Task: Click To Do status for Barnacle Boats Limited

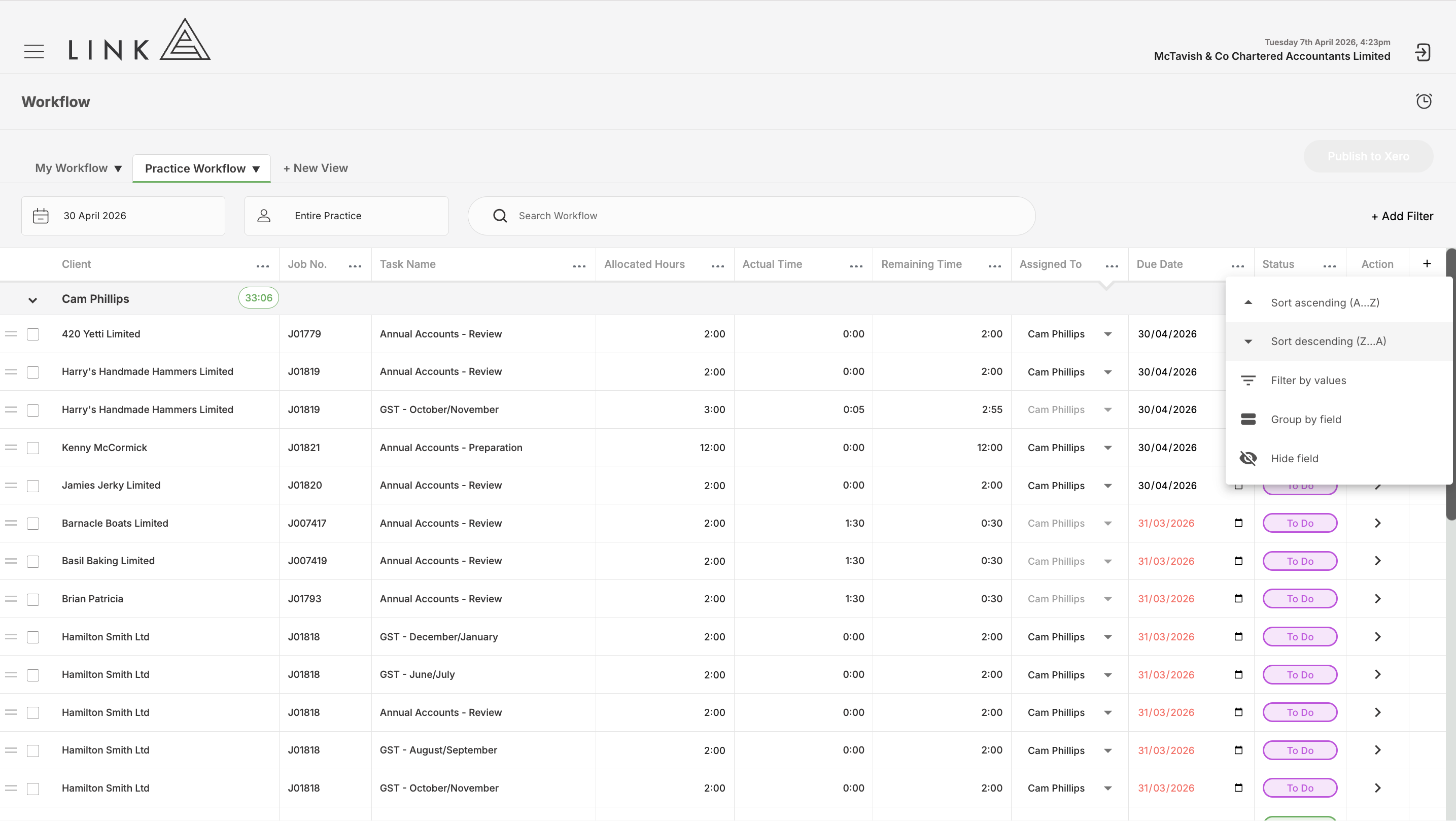Action: tap(1300, 523)
